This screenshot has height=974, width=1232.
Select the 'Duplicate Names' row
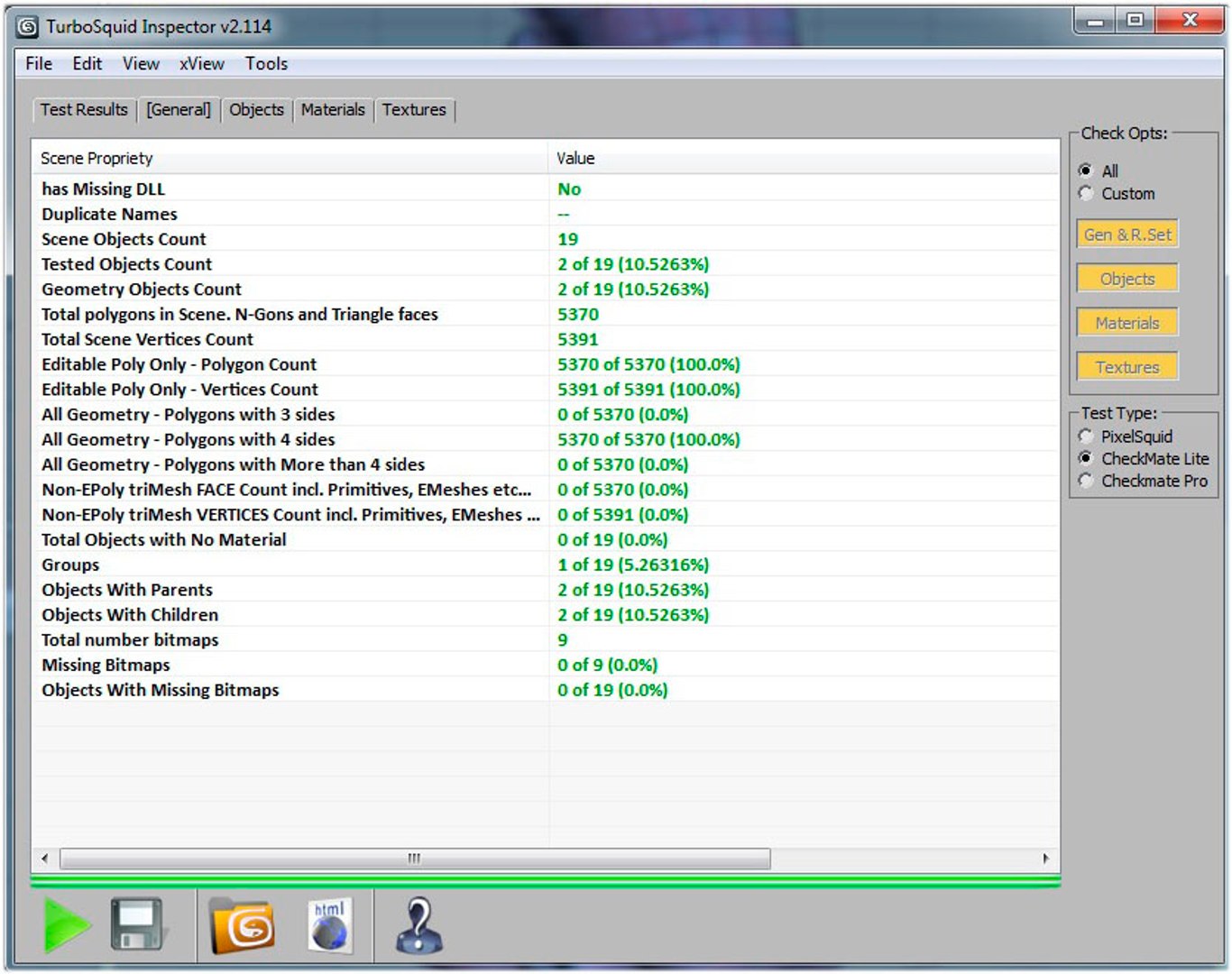tap(546, 214)
